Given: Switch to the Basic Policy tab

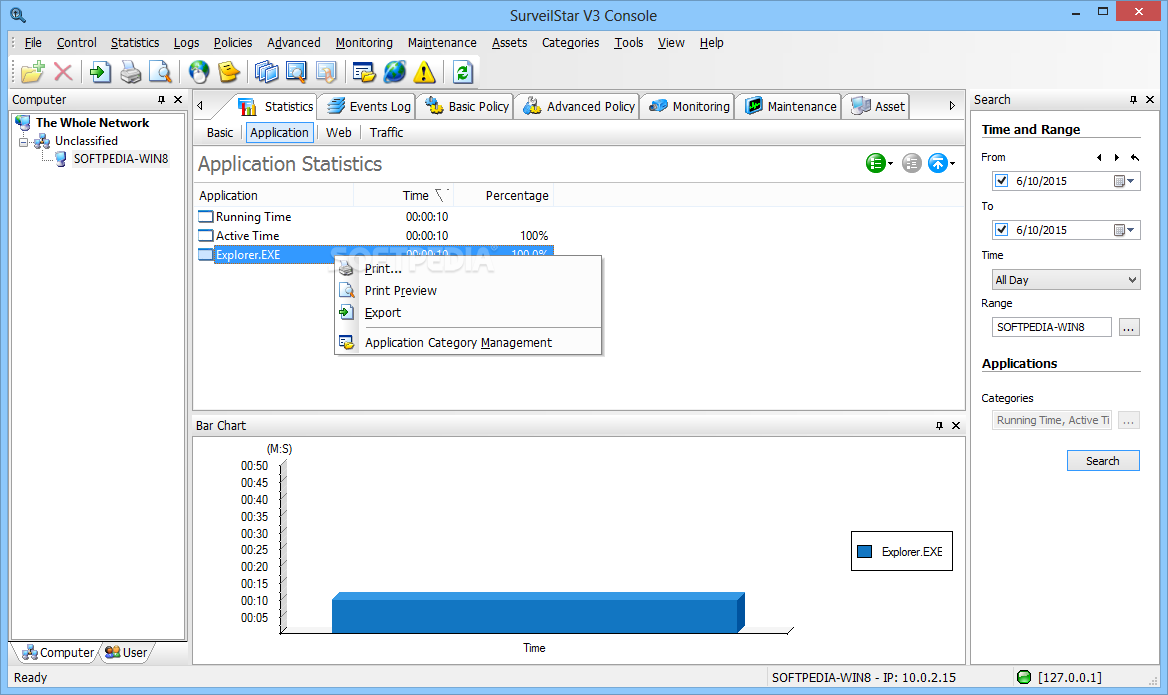Looking at the screenshot, I should 467,107.
